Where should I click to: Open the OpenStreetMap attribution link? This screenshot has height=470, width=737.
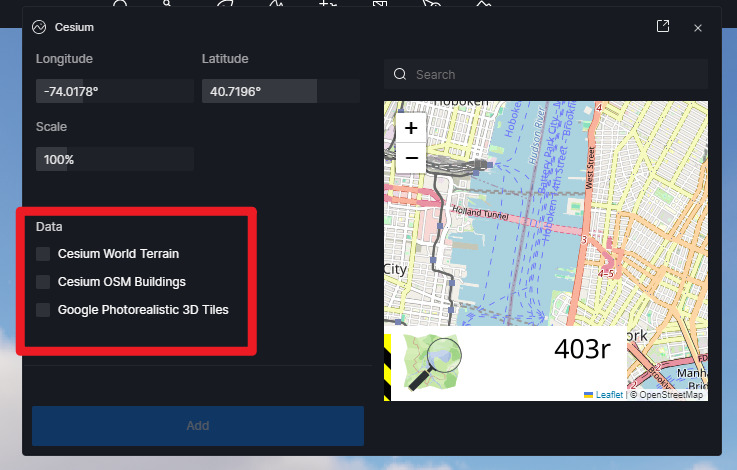[670, 395]
